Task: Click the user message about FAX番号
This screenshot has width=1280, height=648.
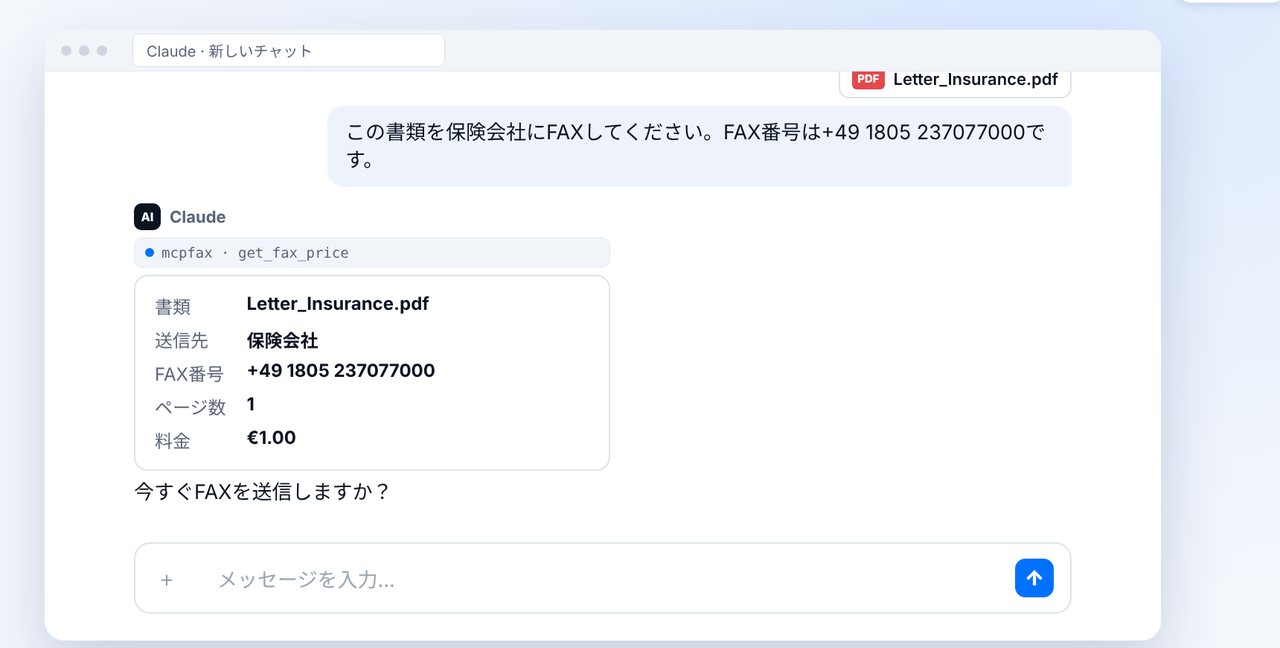Action: pyautogui.click(x=699, y=146)
